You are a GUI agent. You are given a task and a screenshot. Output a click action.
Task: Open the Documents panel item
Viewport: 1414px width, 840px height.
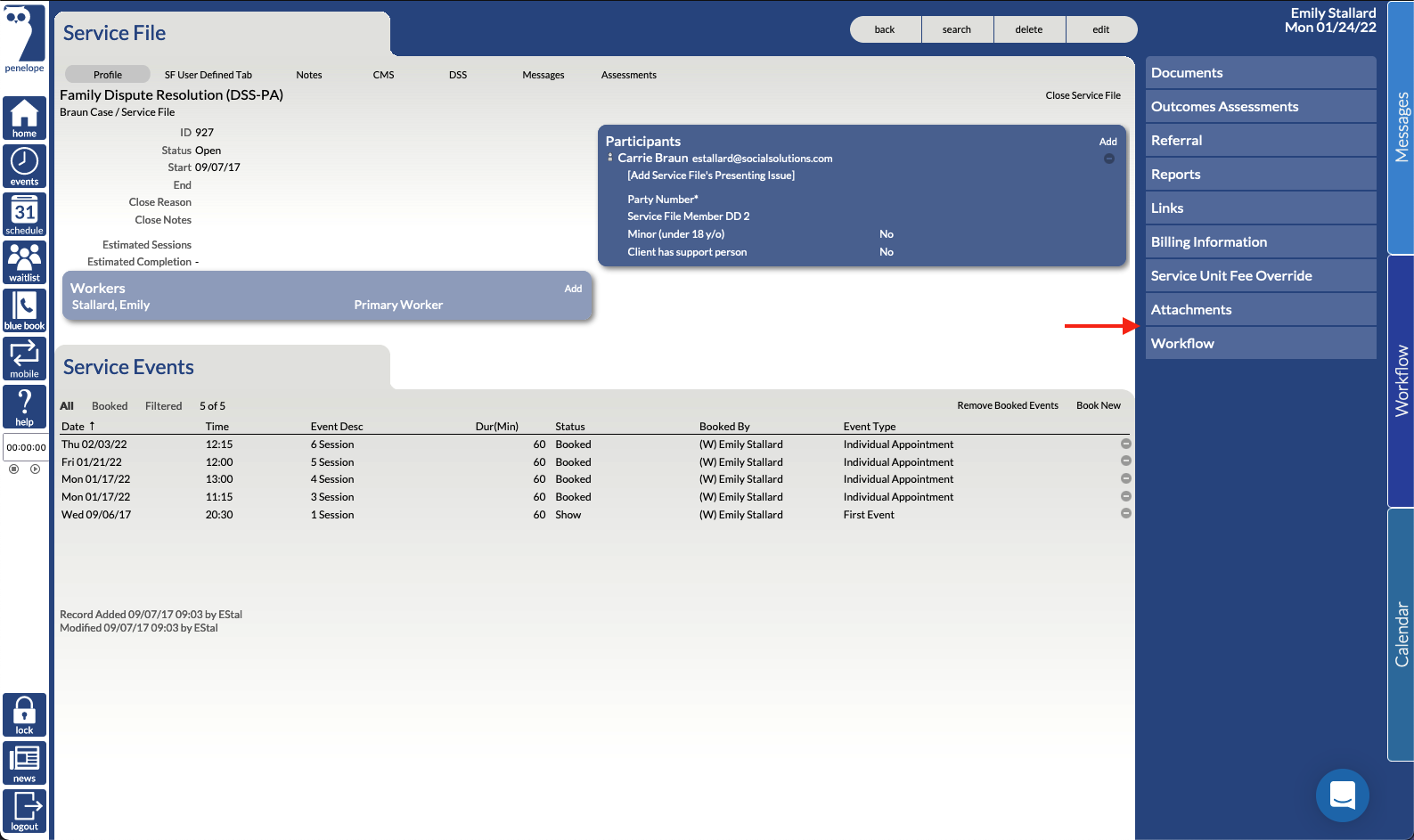click(1261, 73)
